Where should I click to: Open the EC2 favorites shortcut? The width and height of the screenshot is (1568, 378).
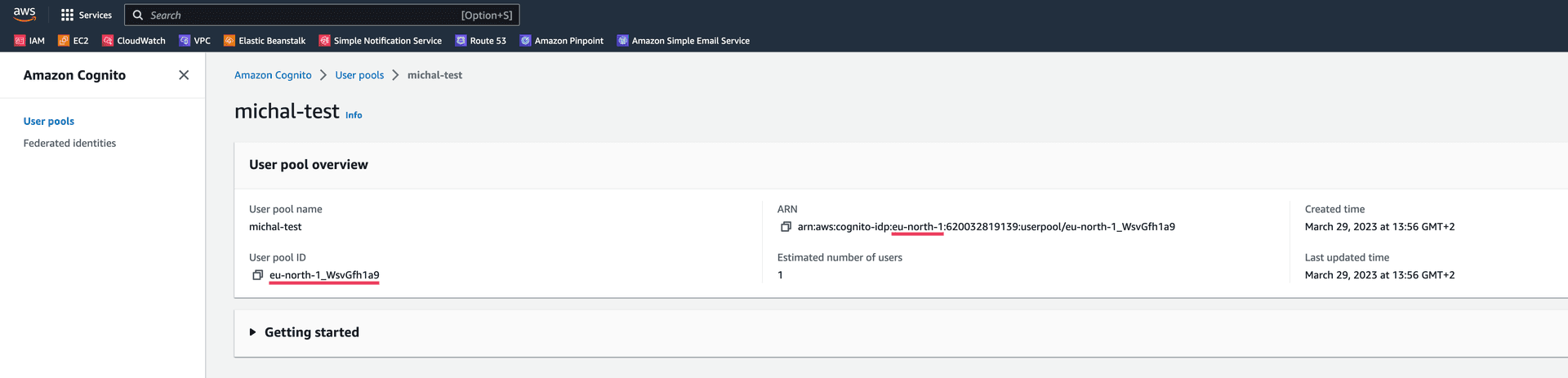73,41
